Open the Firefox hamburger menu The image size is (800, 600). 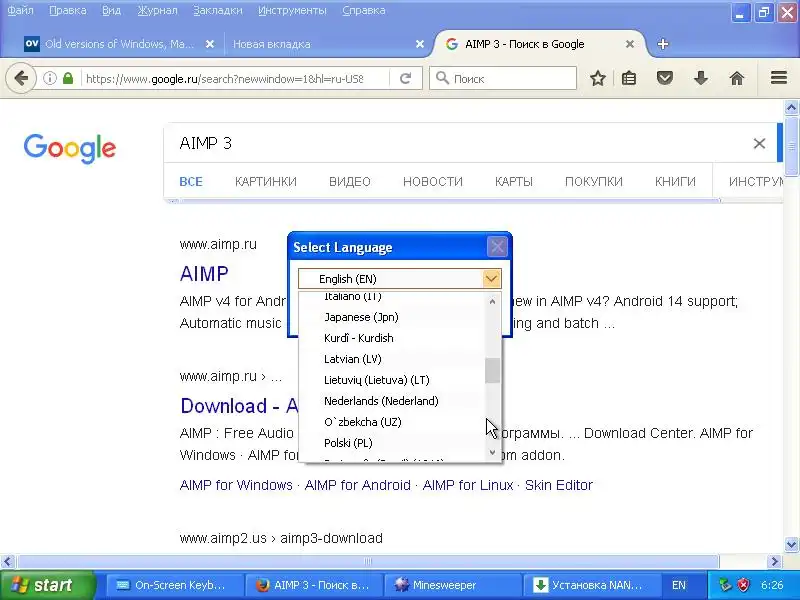779,78
